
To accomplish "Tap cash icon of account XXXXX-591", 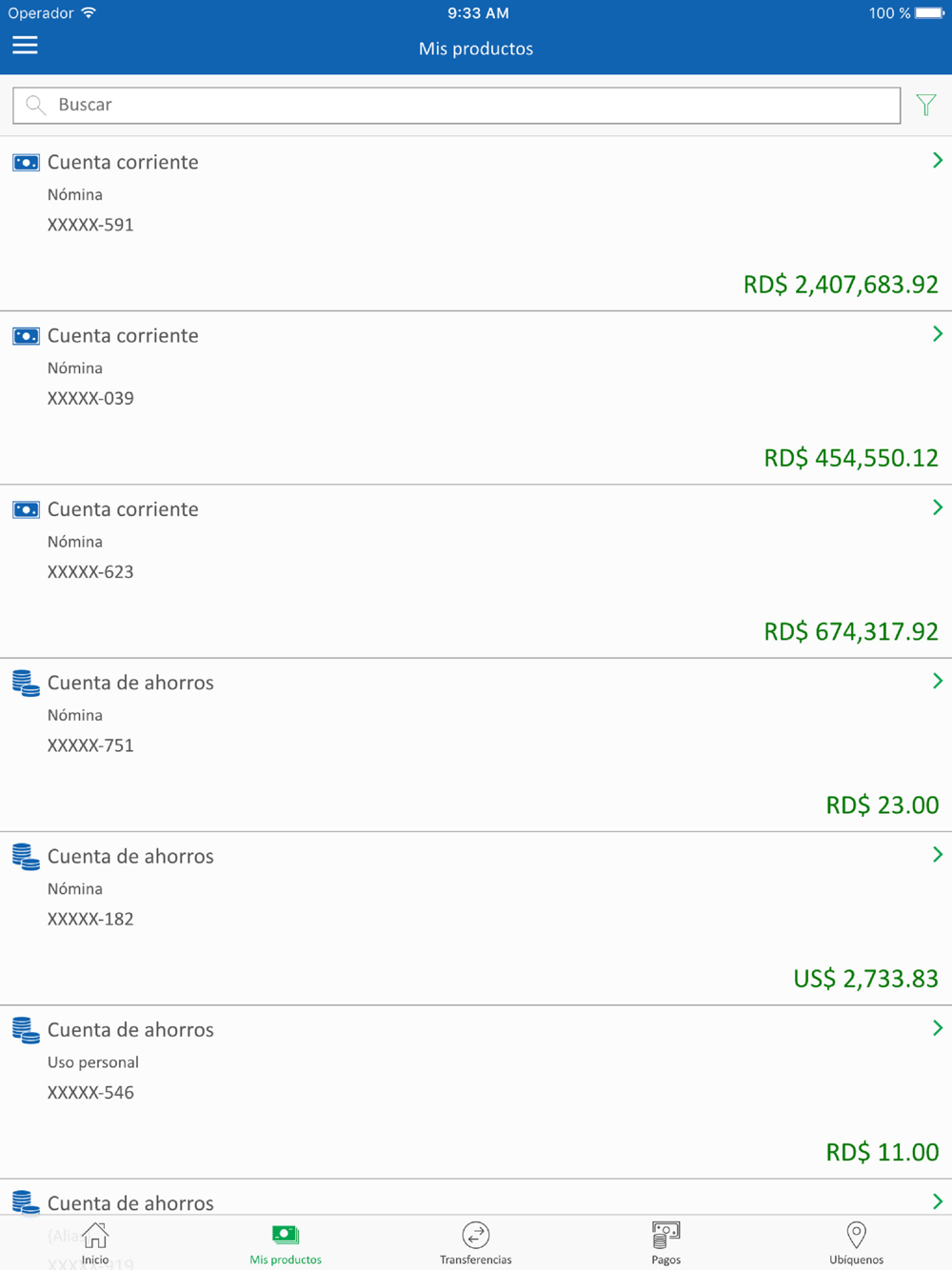I will point(26,163).
